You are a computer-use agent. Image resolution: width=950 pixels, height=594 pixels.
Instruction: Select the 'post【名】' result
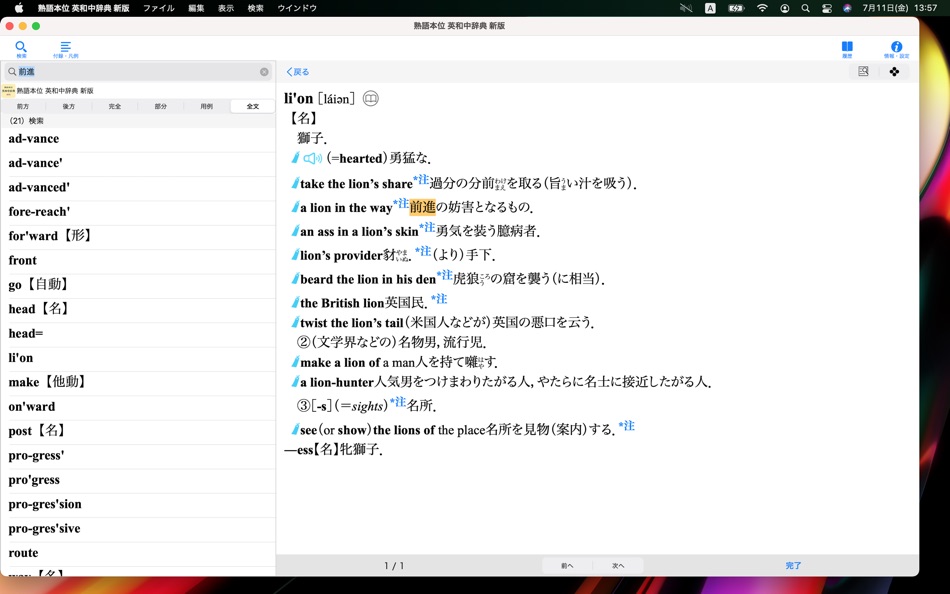[x=138, y=431]
